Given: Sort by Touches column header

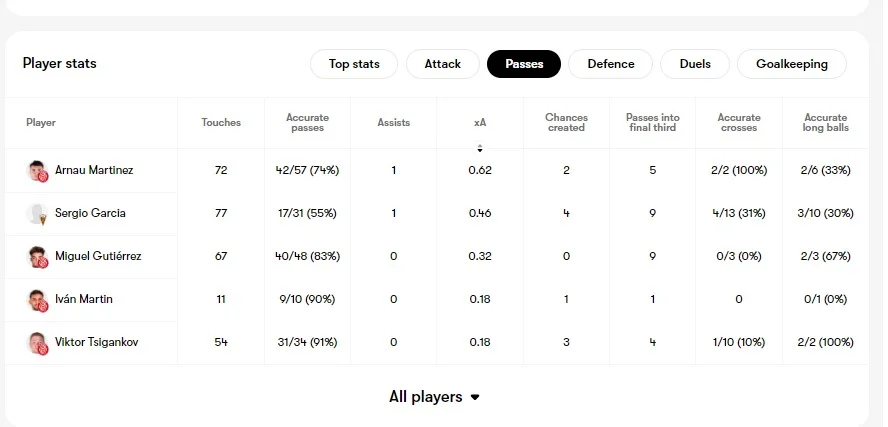Looking at the screenshot, I should (221, 123).
